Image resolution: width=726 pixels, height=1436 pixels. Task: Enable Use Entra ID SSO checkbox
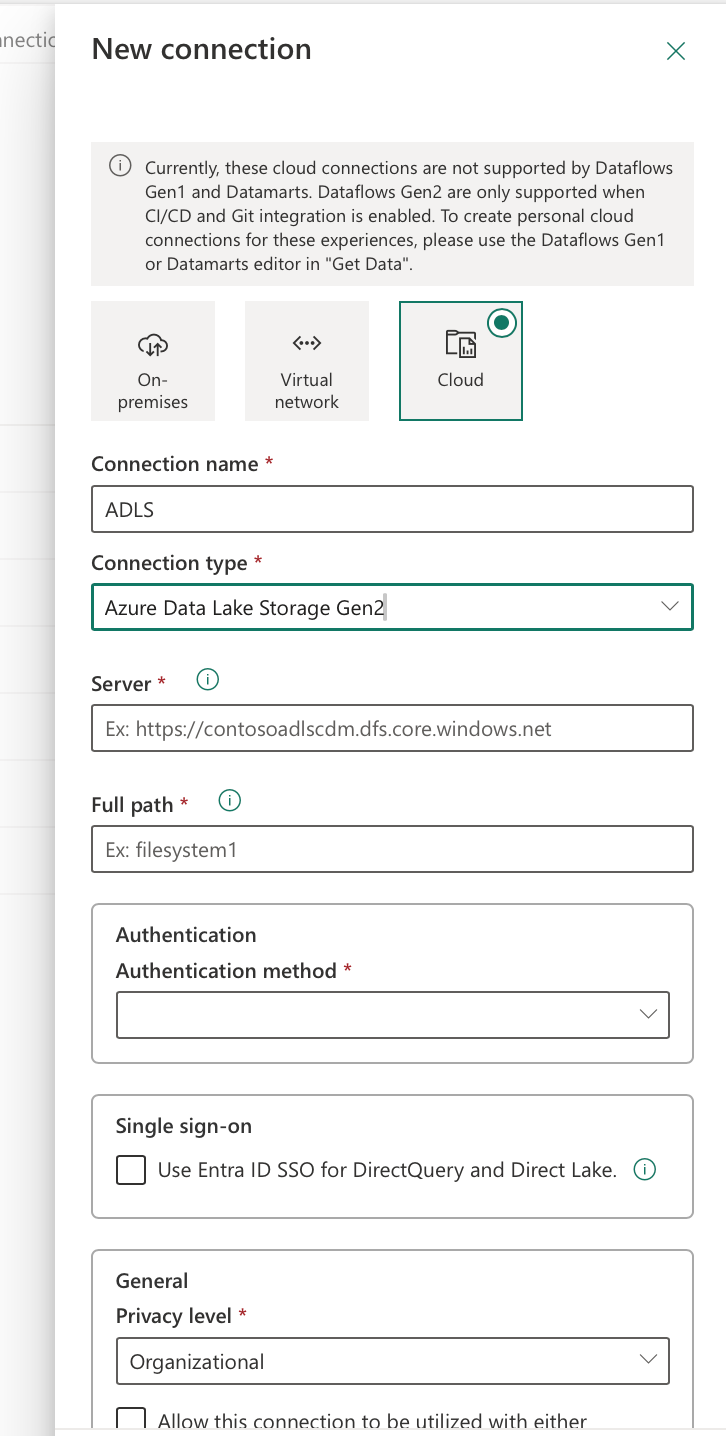pos(131,1169)
